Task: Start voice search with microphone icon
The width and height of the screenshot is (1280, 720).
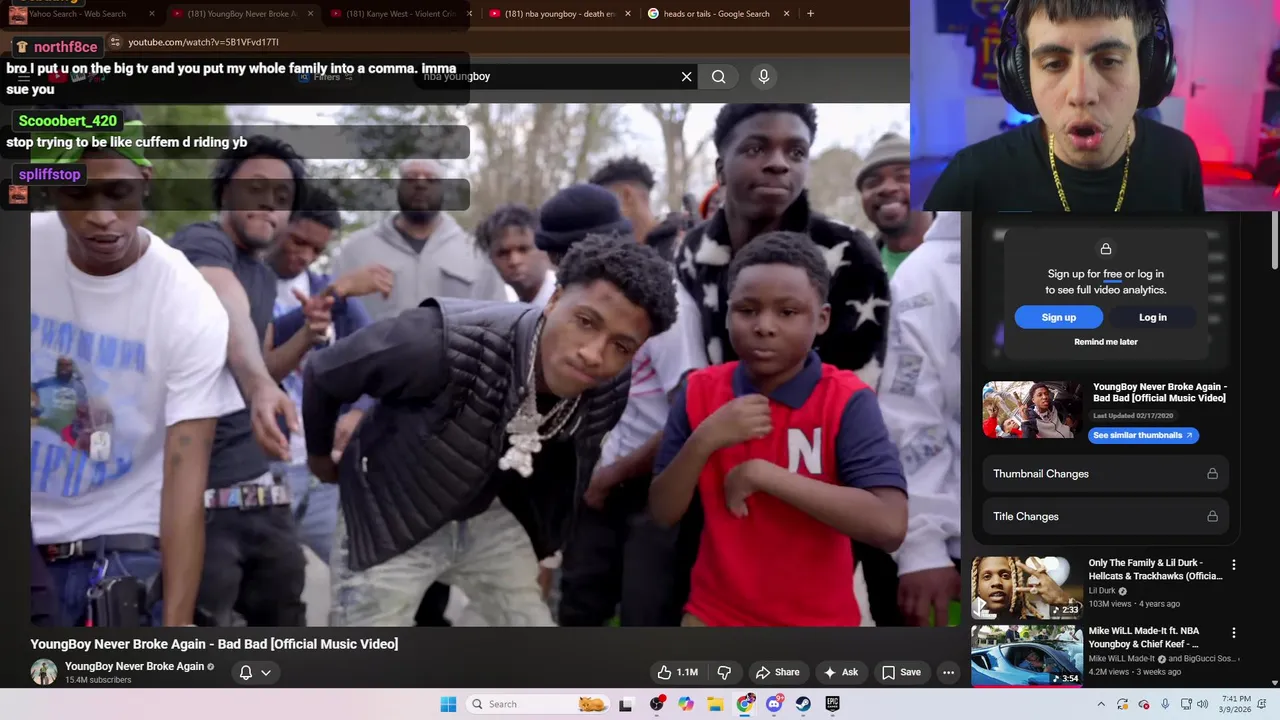Action: (764, 76)
